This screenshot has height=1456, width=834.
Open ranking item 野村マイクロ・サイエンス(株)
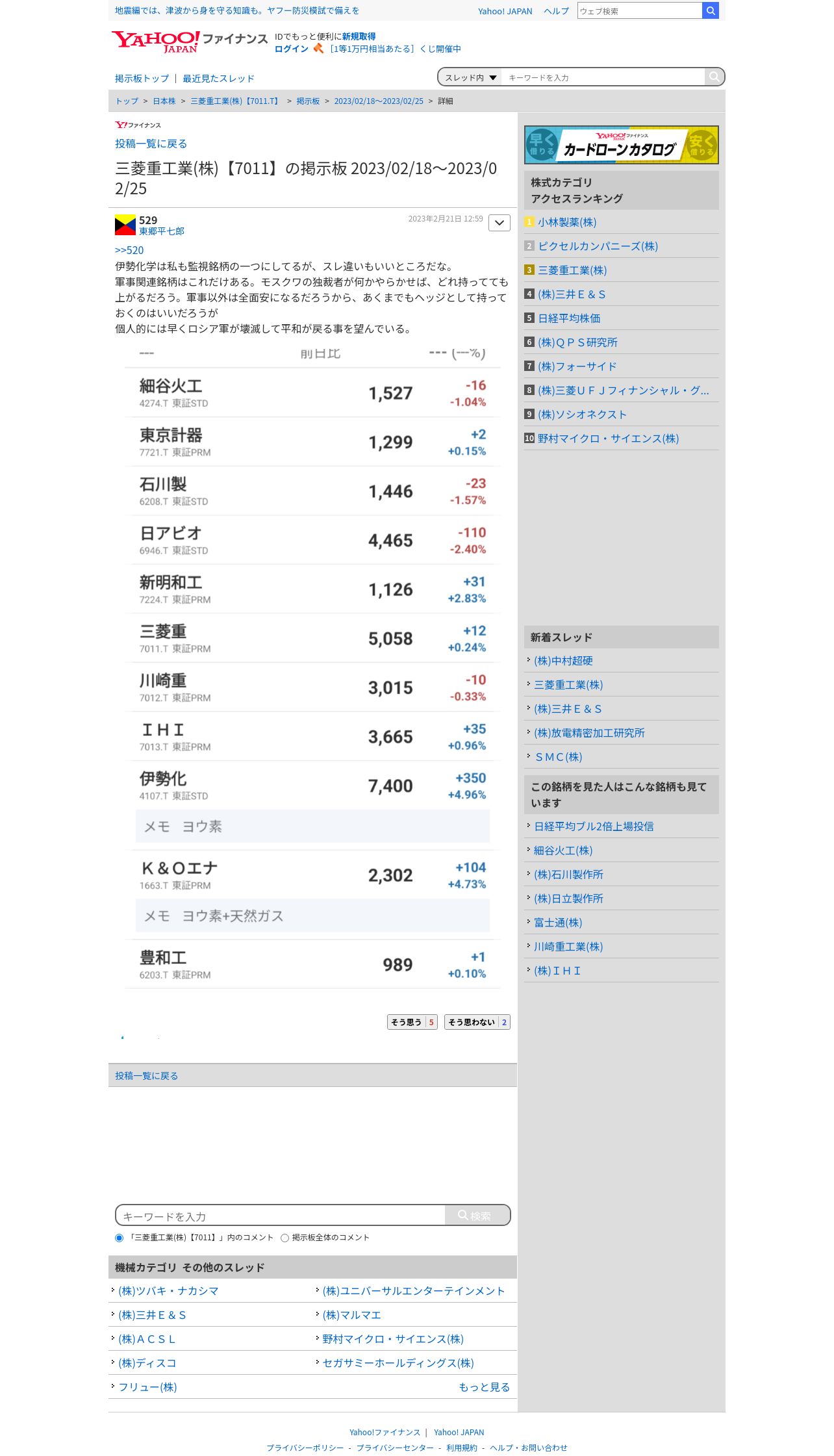pos(608,439)
